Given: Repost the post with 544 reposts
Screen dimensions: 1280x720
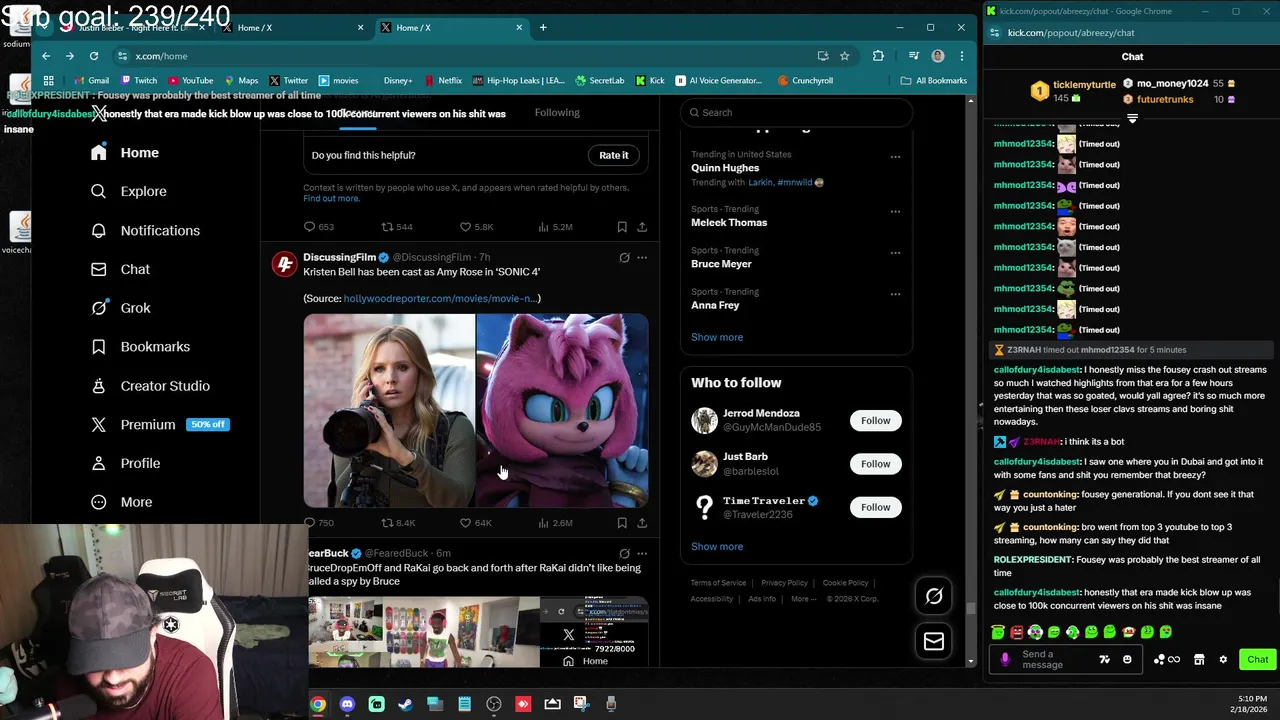Looking at the screenshot, I should pos(397,227).
